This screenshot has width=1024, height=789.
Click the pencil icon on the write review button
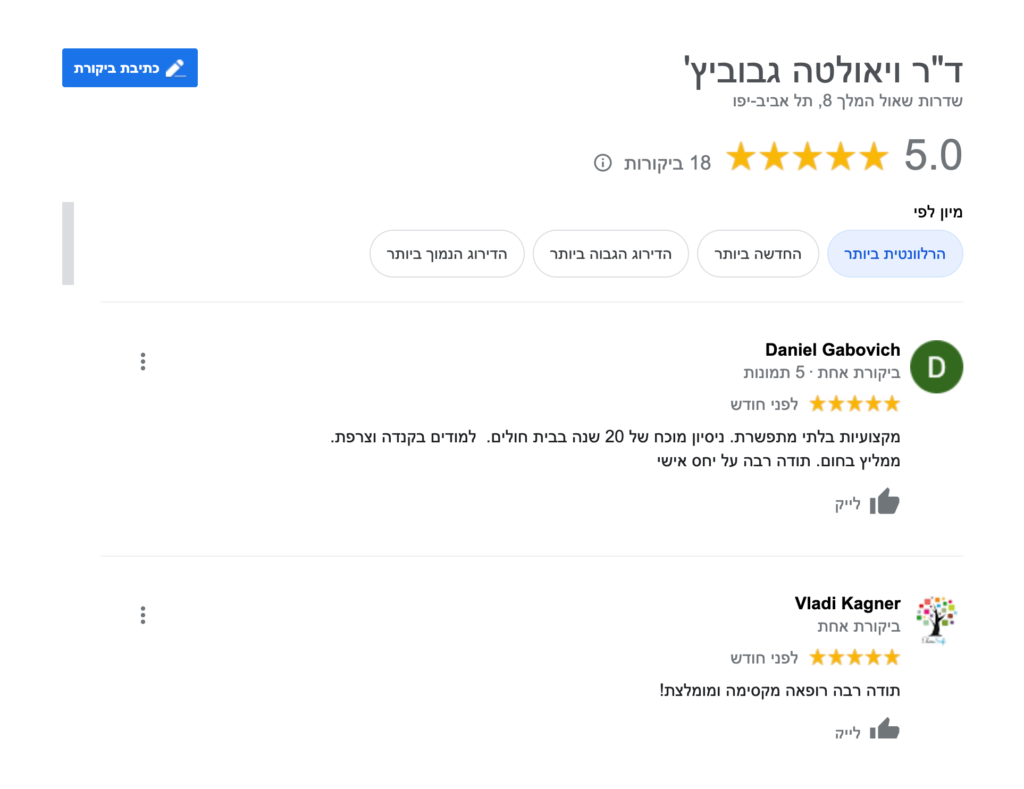[178, 68]
